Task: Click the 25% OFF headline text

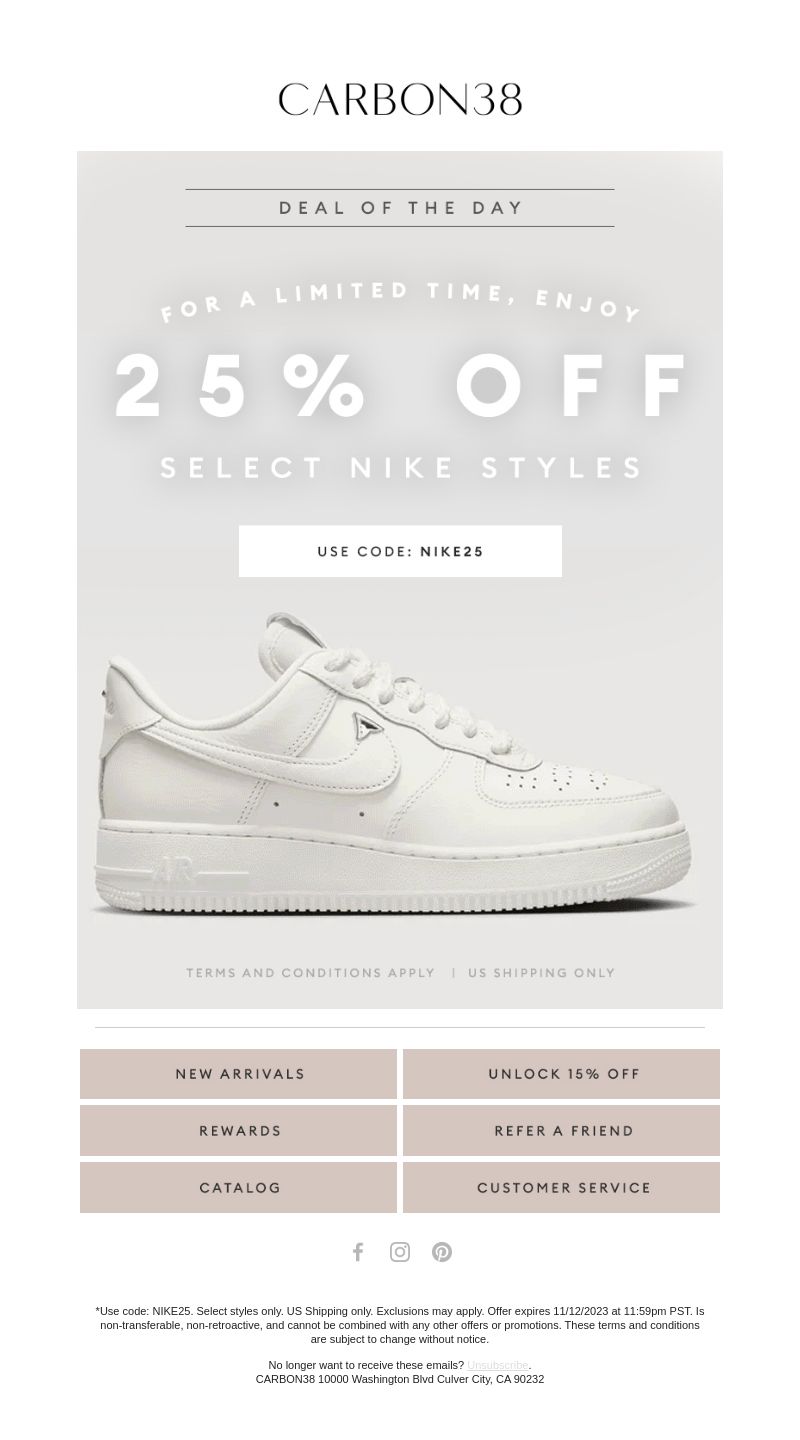Action: [400, 388]
